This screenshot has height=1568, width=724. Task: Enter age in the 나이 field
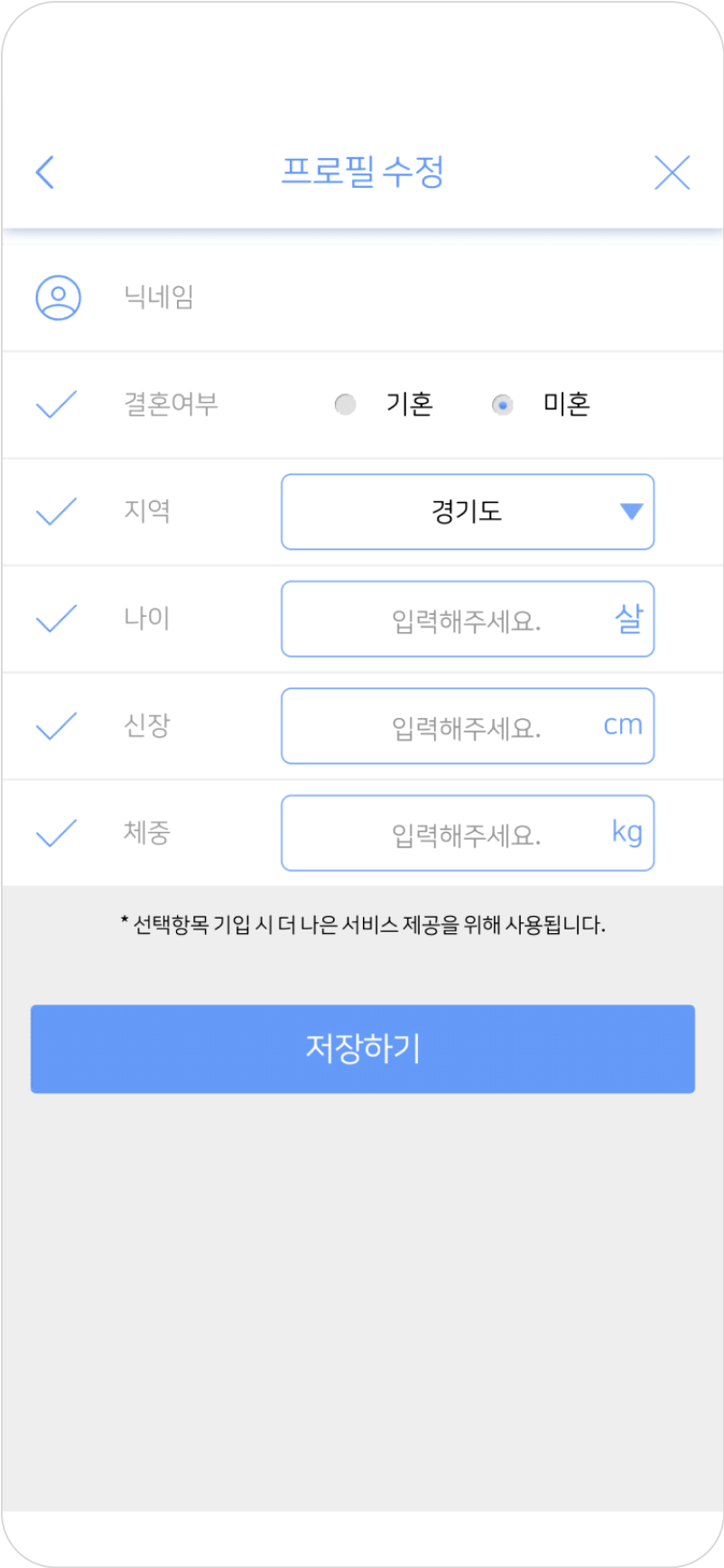coord(466,620)
